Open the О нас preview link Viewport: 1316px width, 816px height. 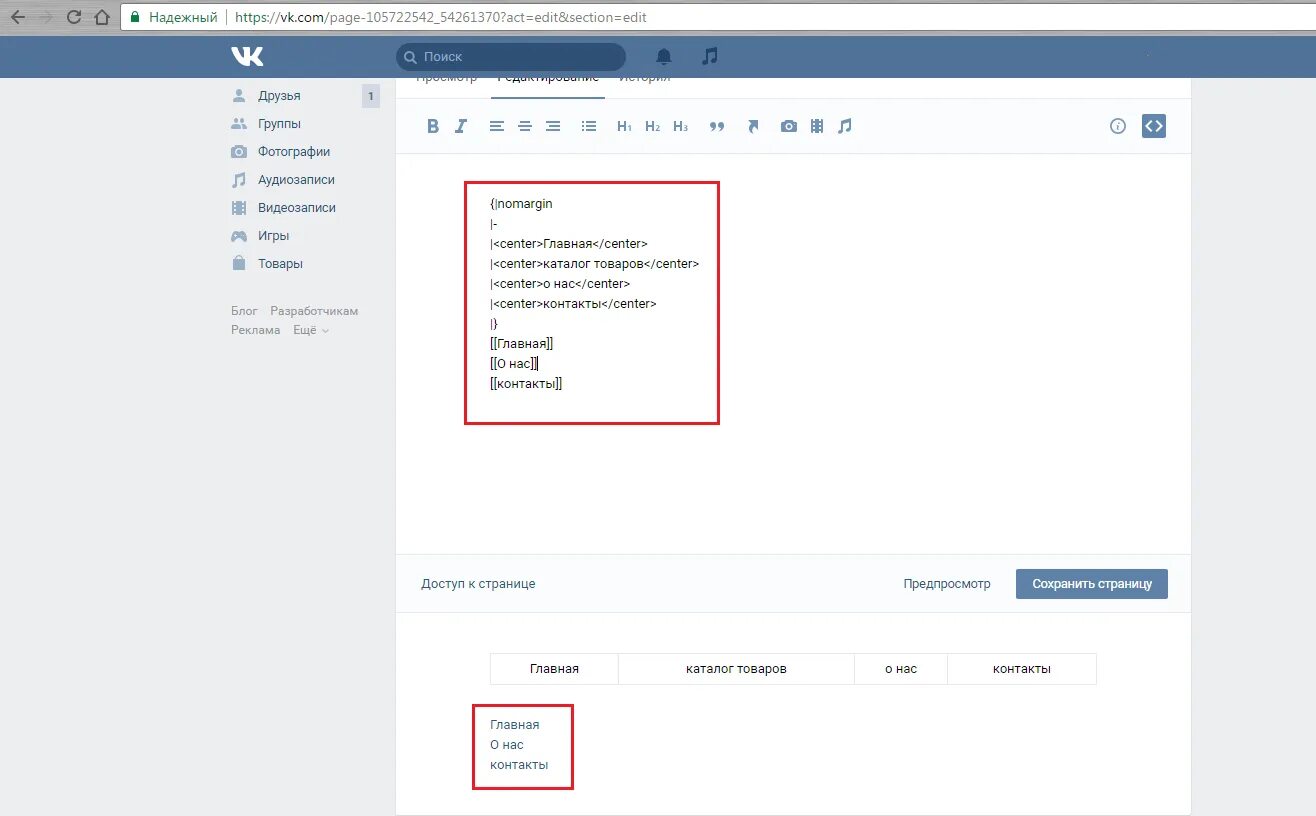click(x=507, y=745)
